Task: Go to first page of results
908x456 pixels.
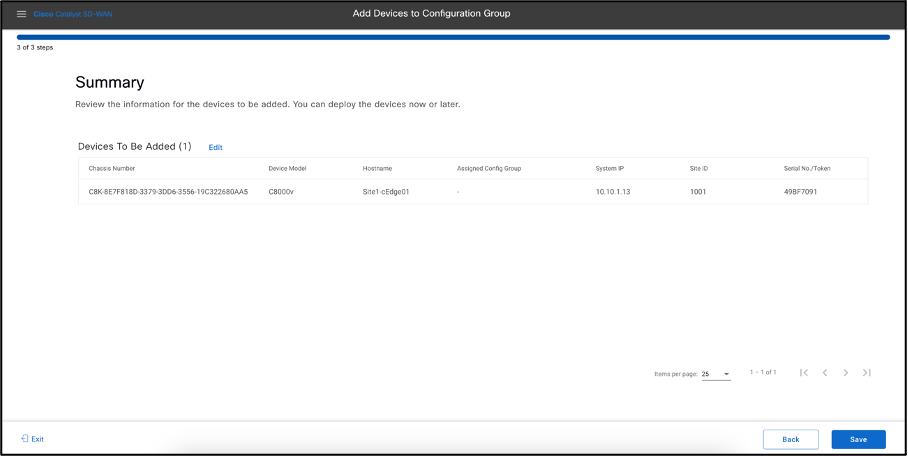Action: point(803,373)
